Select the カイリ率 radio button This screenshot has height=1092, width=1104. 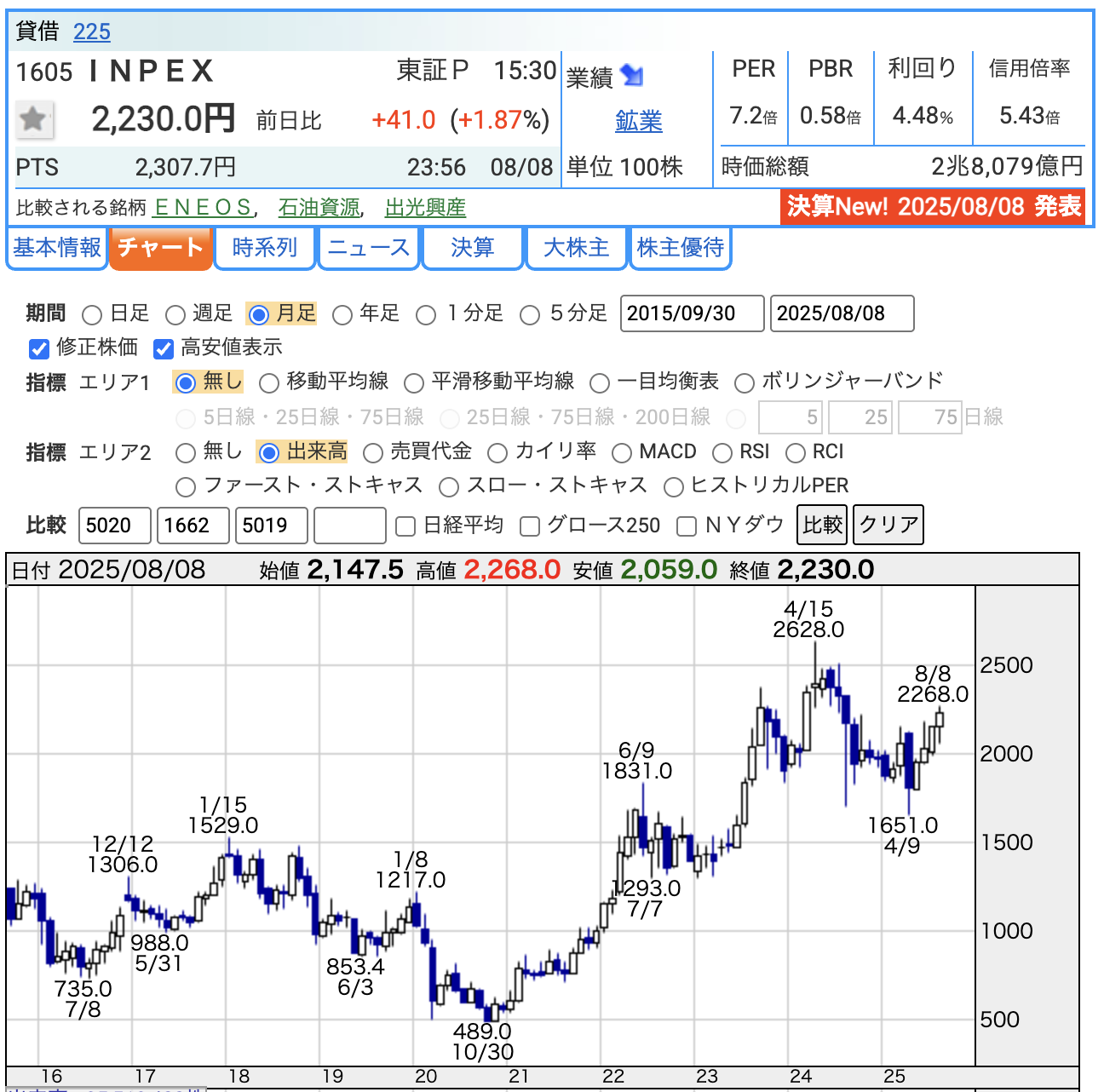tap(497, 453)
